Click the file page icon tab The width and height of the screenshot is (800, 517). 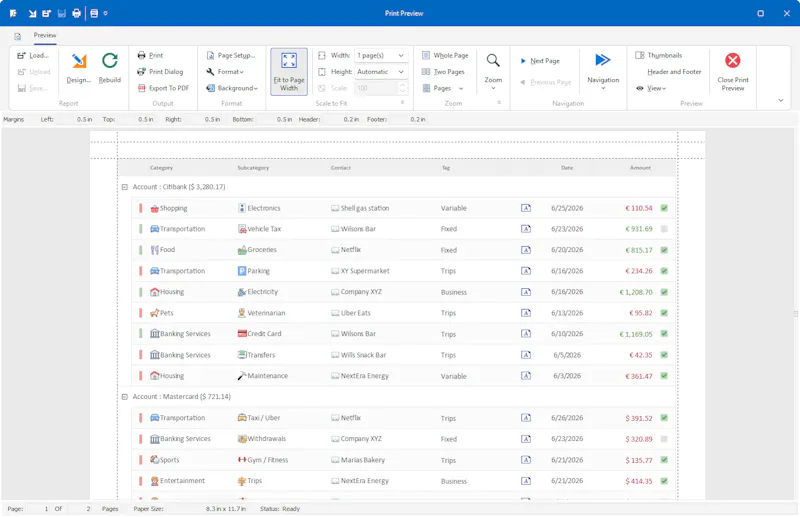pyautogui.click(x=18, y=36)
